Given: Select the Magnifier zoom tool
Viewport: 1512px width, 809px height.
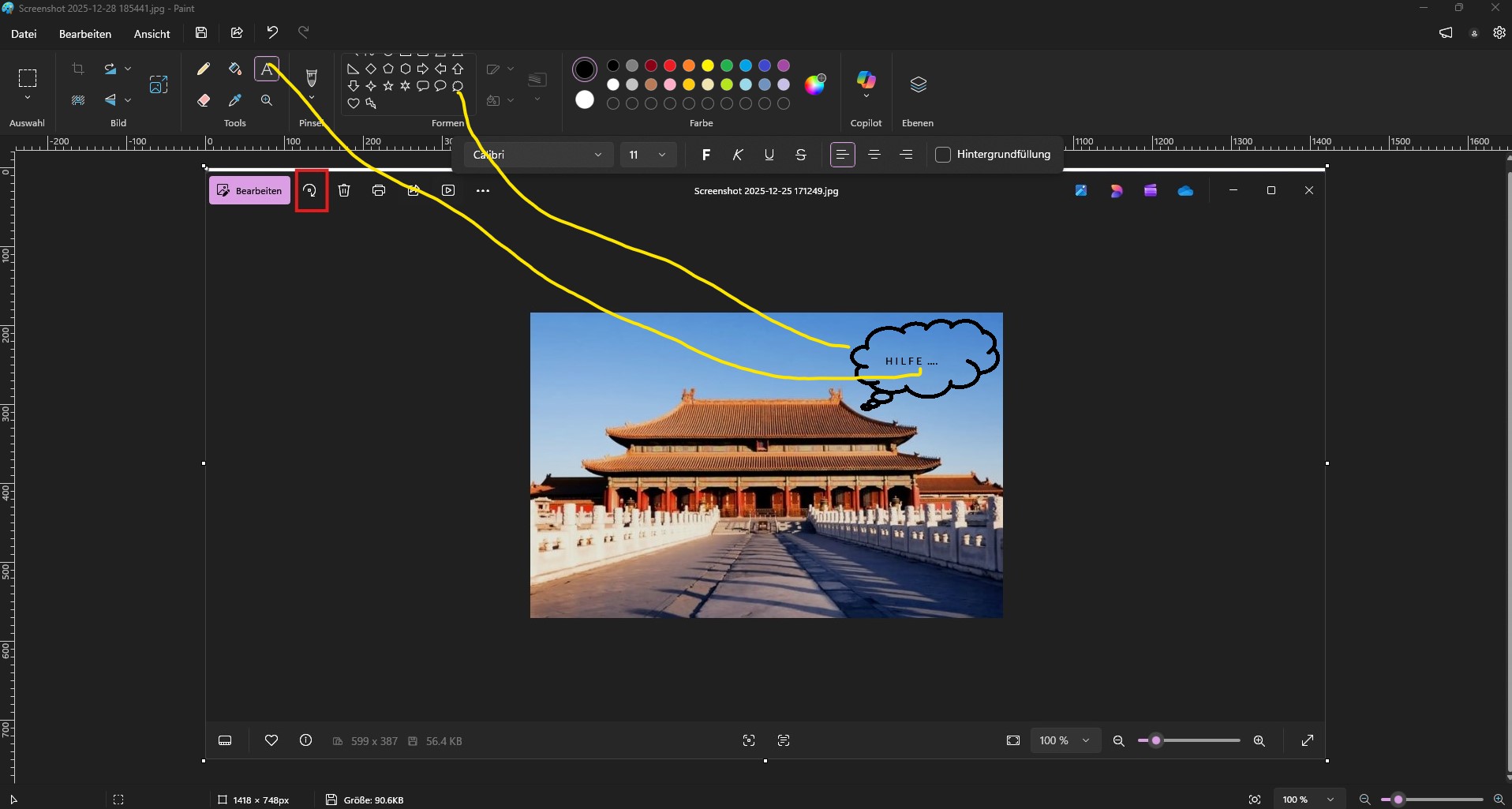Looking at the screenshot, I should (x=267, y=100).
